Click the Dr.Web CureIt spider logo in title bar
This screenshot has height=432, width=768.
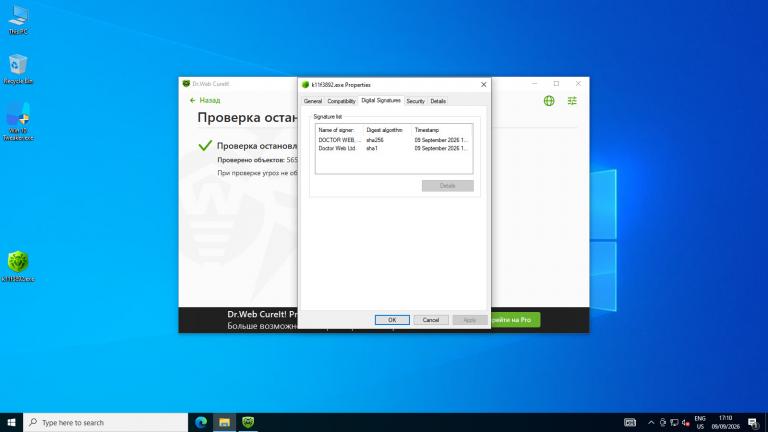coord(186,84)
